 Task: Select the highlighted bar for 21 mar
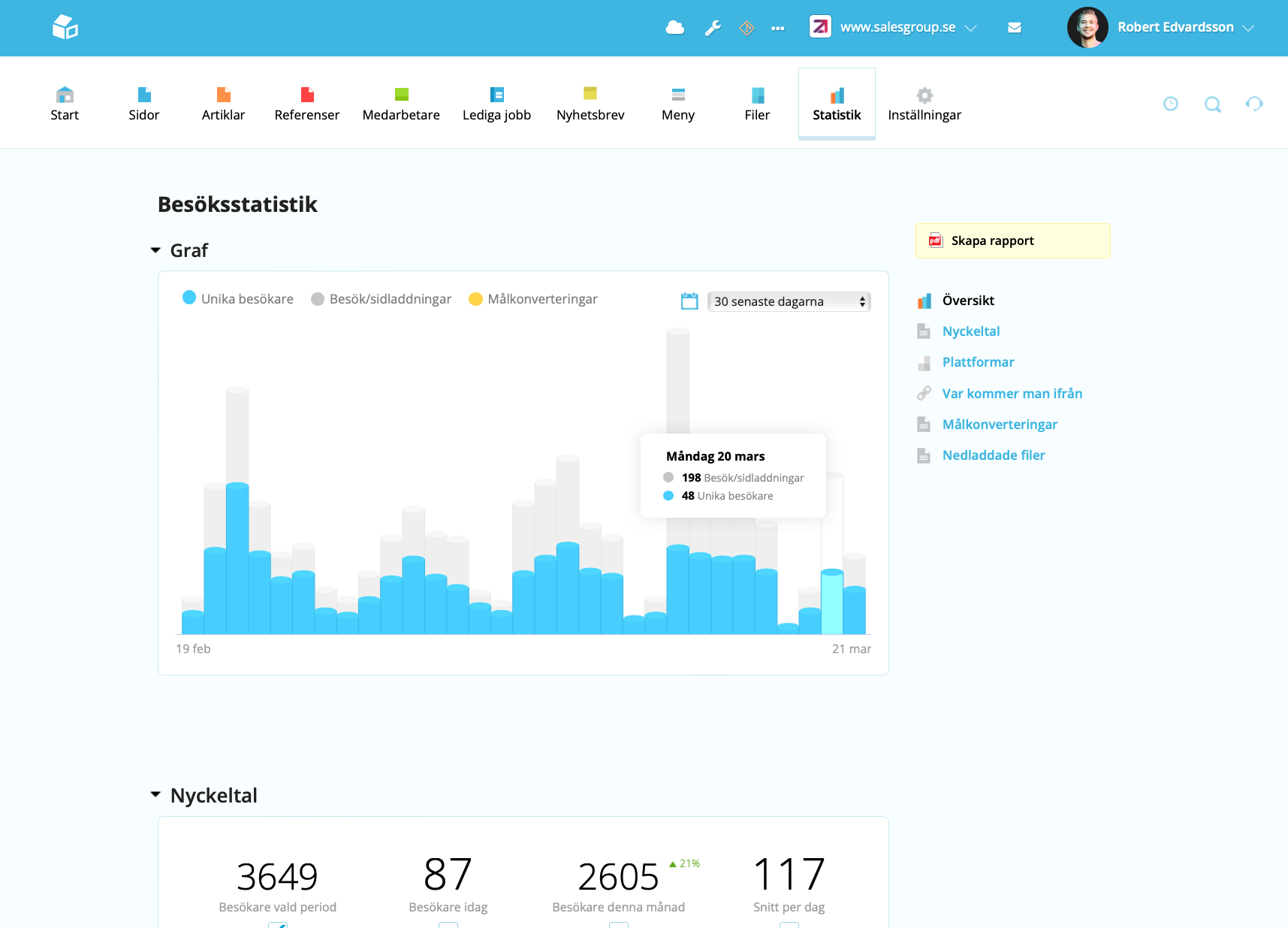pyautogui.click(x=831, y=601)
